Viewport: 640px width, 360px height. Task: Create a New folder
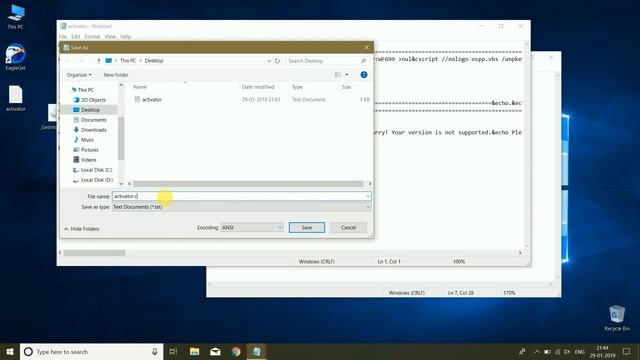pyautogui.click(x=116, y=75)
